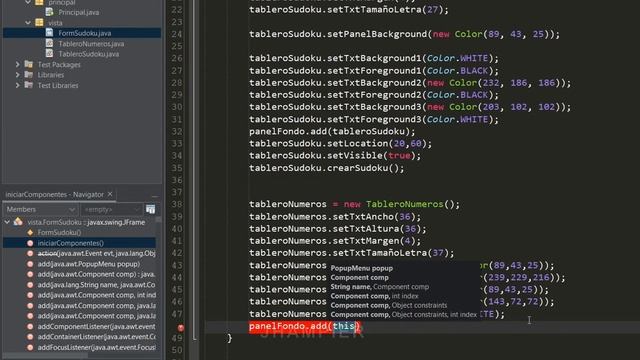Viewport: 640px width, 360px height.
Task: Open the Members dropdown in Navigator
Action: (x=40, y=209)
